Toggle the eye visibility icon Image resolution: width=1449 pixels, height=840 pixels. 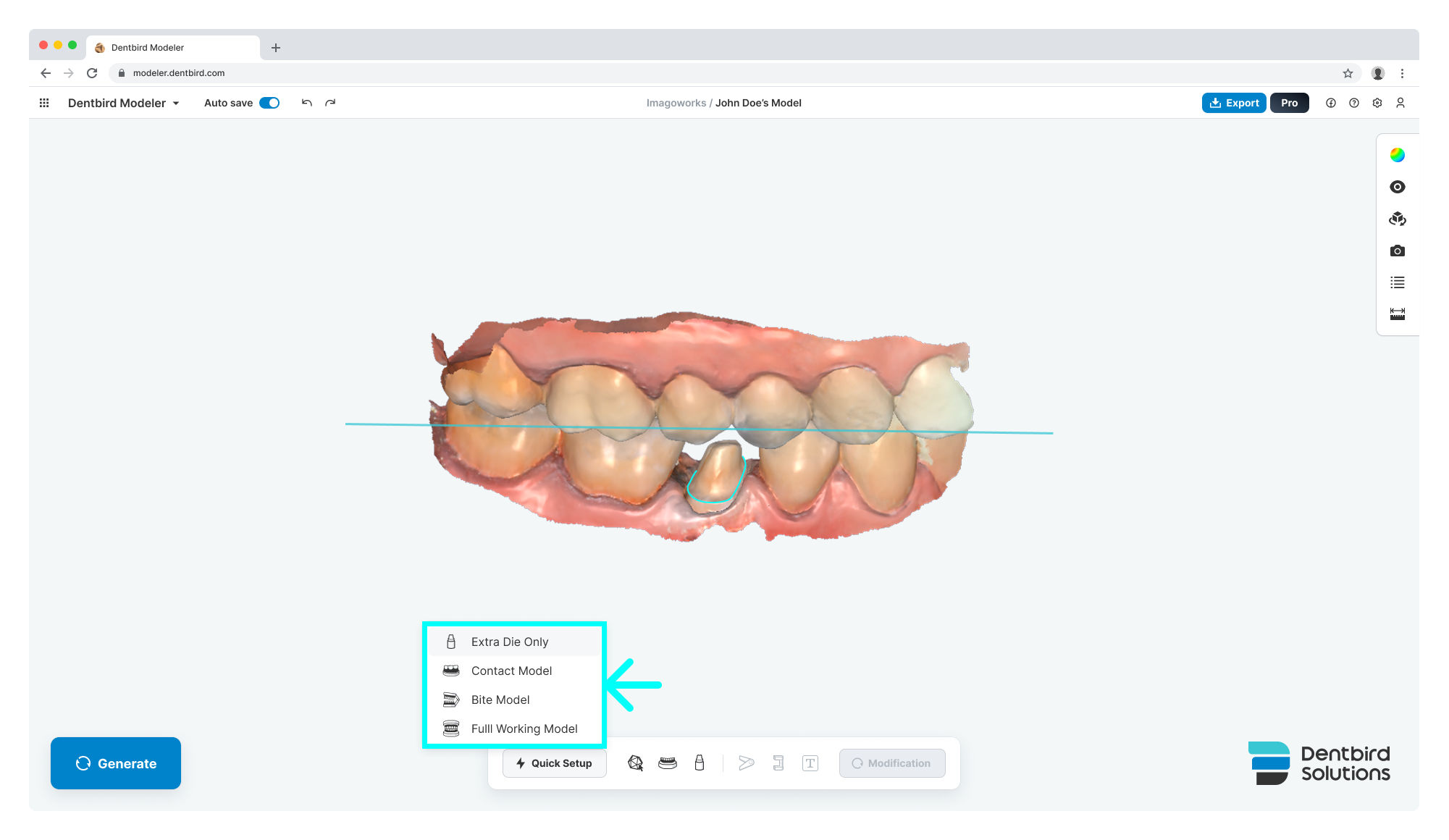tap(1397, 187)
